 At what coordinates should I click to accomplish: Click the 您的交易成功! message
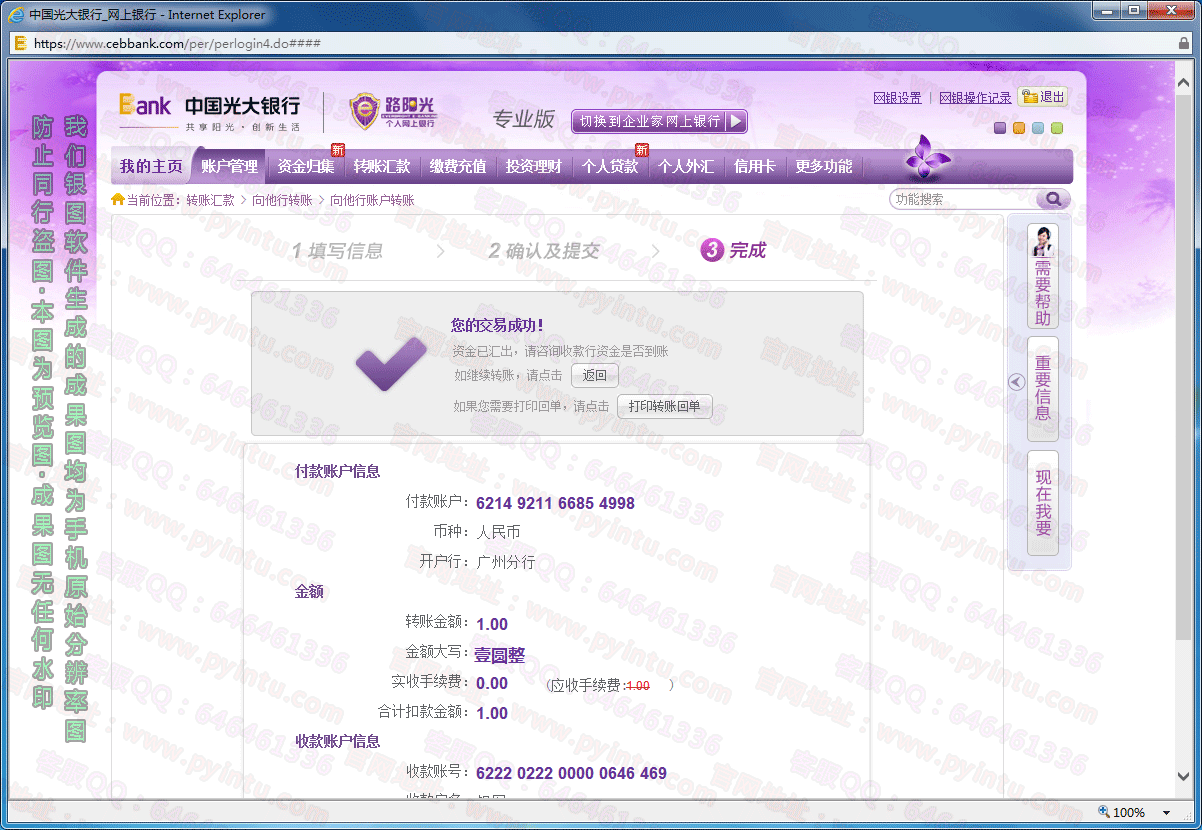click(497, 325)
